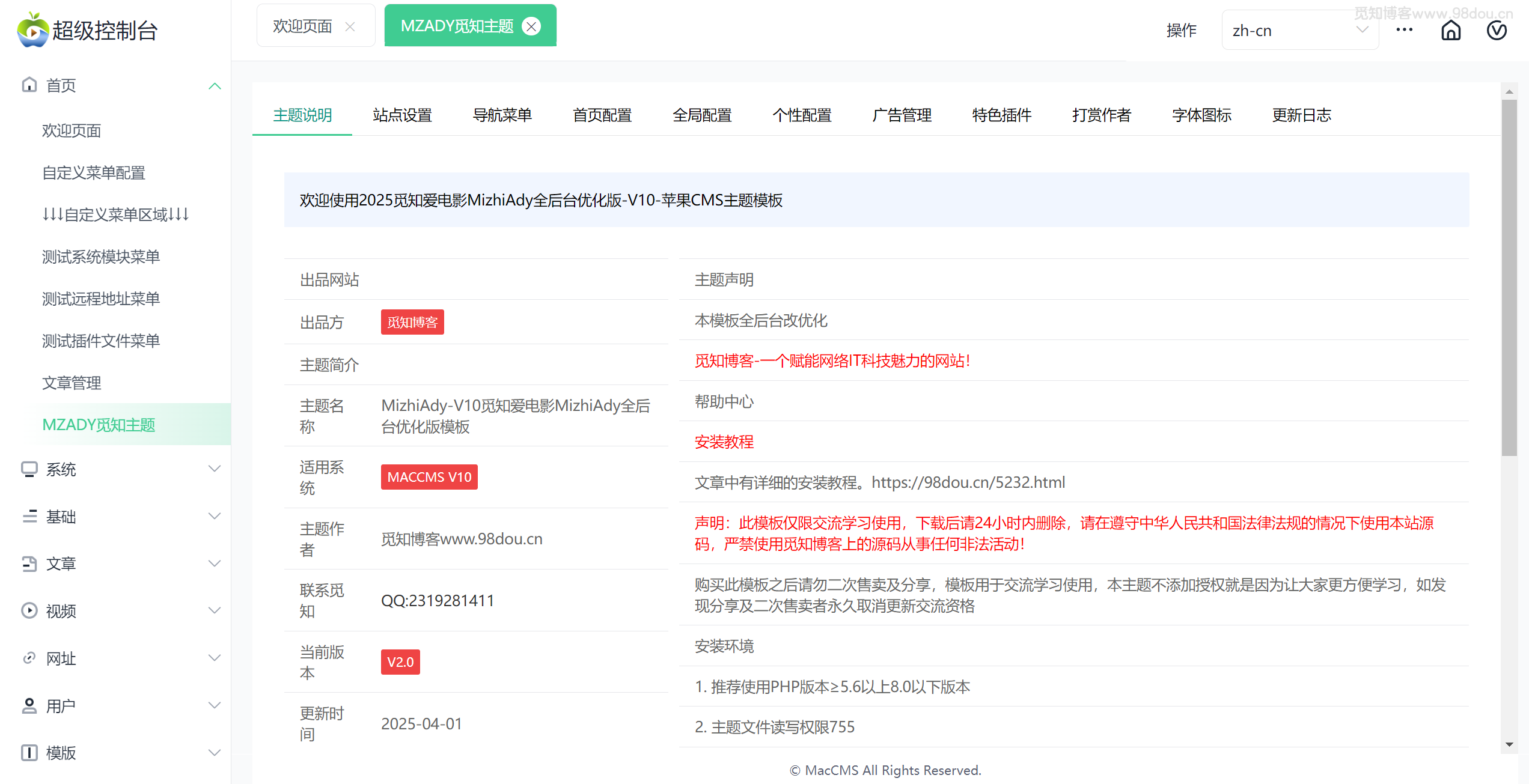The width and height of the screenshot is (1529, 784).
Task: Open 测试远程地址菜单 in the sidebar
Action: point(115,299)
